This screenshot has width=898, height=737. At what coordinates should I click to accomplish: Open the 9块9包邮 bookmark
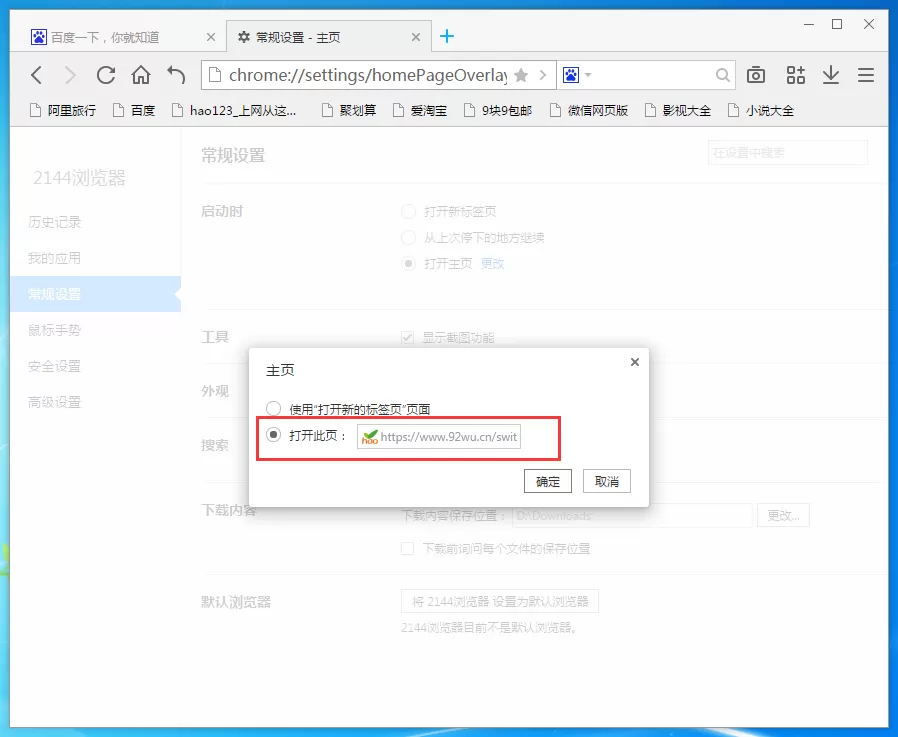coord(498,111)
